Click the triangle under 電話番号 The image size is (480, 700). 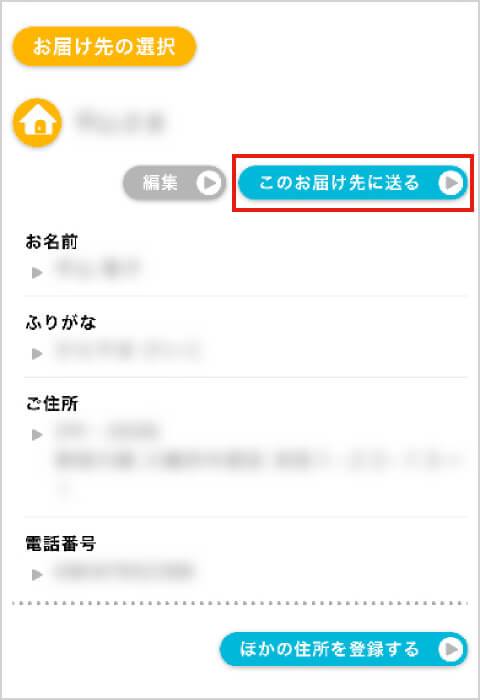click(38, 575)
